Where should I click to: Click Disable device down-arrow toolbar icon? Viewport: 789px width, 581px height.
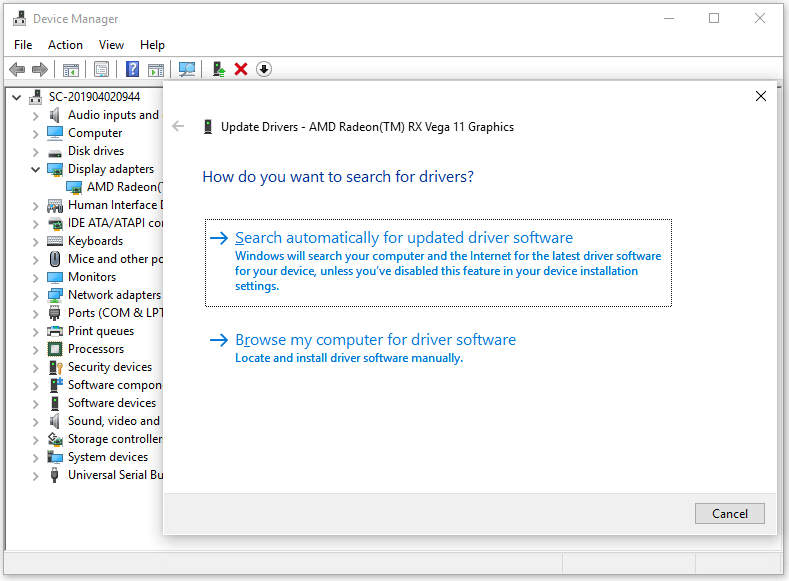click(x=264, y=69)
